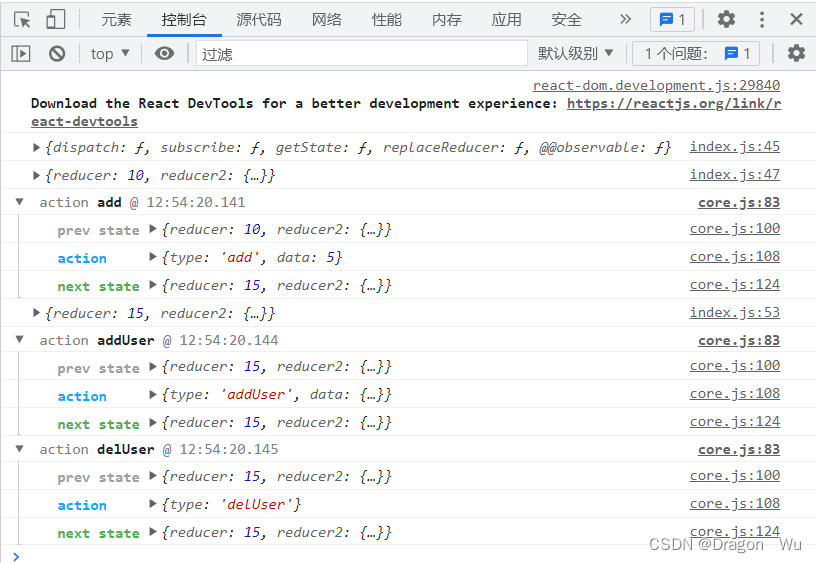Open core.js:124 link in add group
The width and height of the screenshot is (816, 563).
click(735, 285)
